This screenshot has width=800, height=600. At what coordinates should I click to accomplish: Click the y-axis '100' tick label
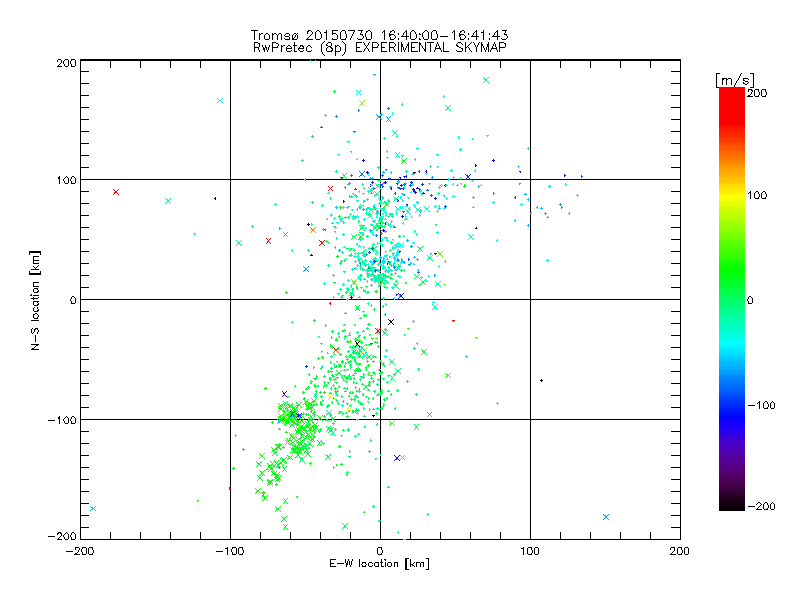(66, 180)
